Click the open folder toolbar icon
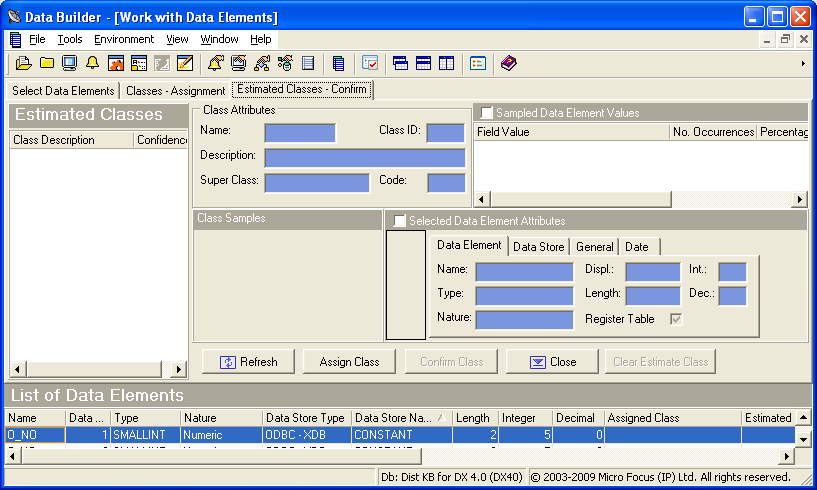This screenshot has width=817, height=490. point(24,63)
